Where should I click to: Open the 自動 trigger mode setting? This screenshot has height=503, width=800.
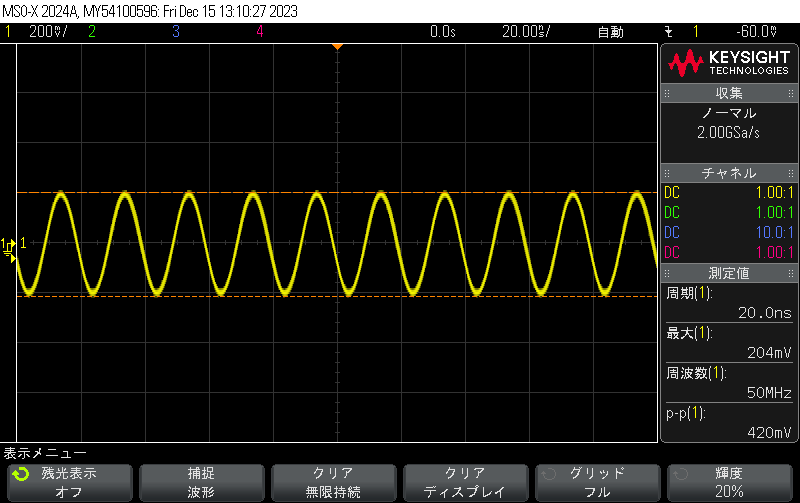(x=610, y=31)
